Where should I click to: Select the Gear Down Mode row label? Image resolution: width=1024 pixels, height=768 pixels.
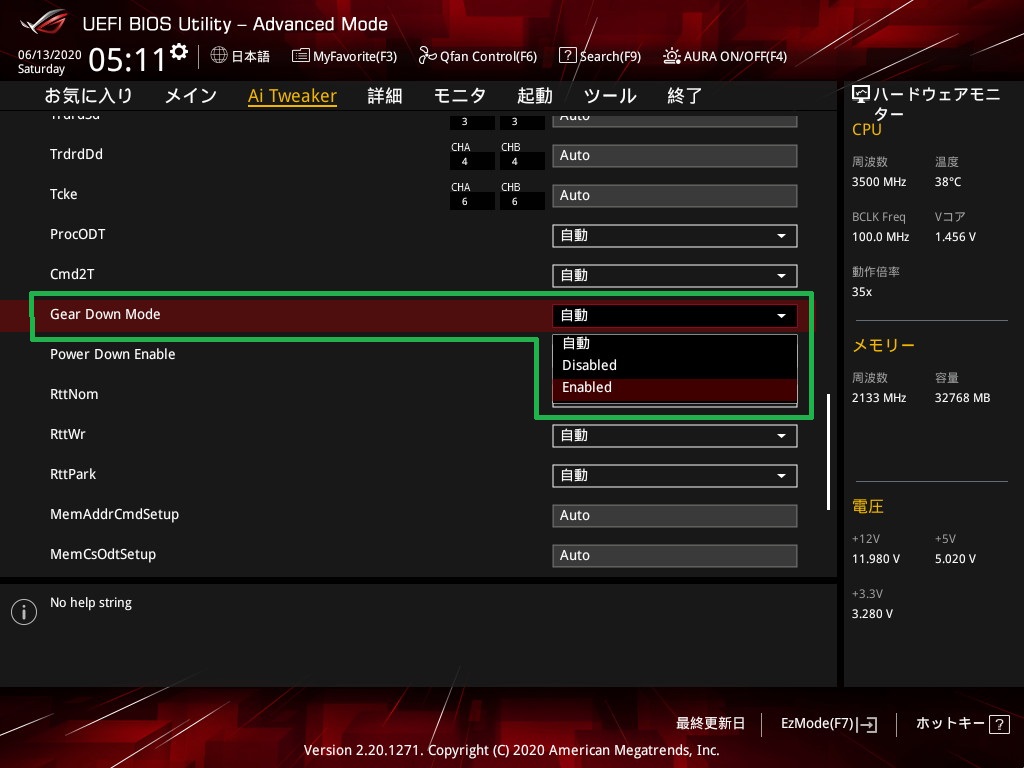(105, 314)
